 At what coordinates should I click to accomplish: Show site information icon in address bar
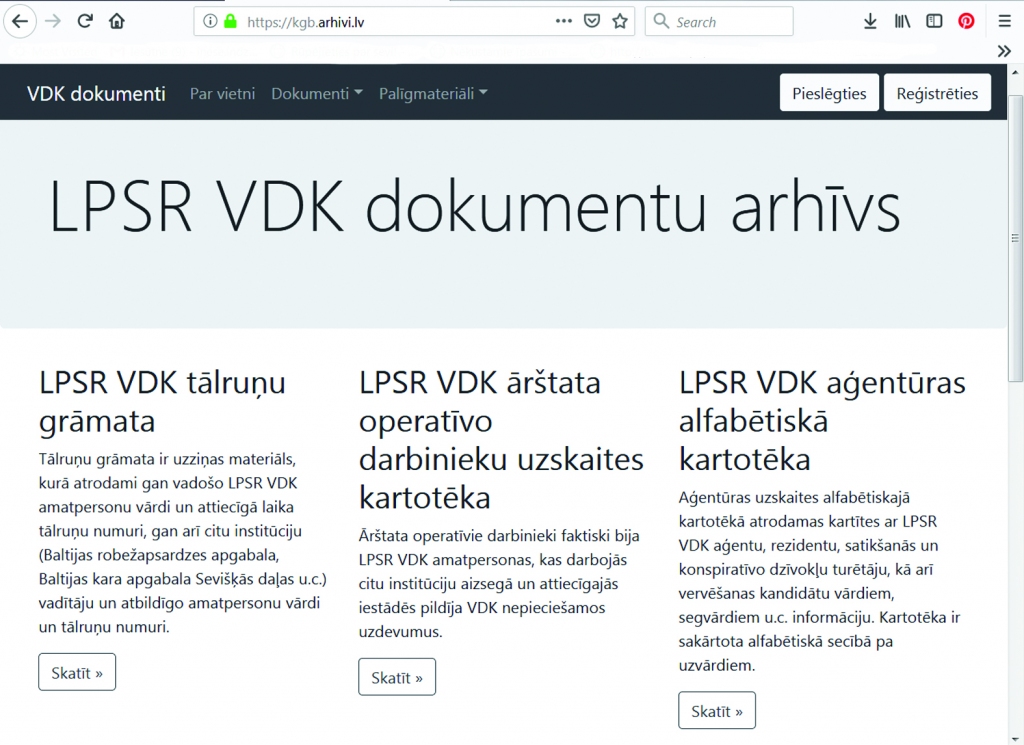(x=210, y=22)
